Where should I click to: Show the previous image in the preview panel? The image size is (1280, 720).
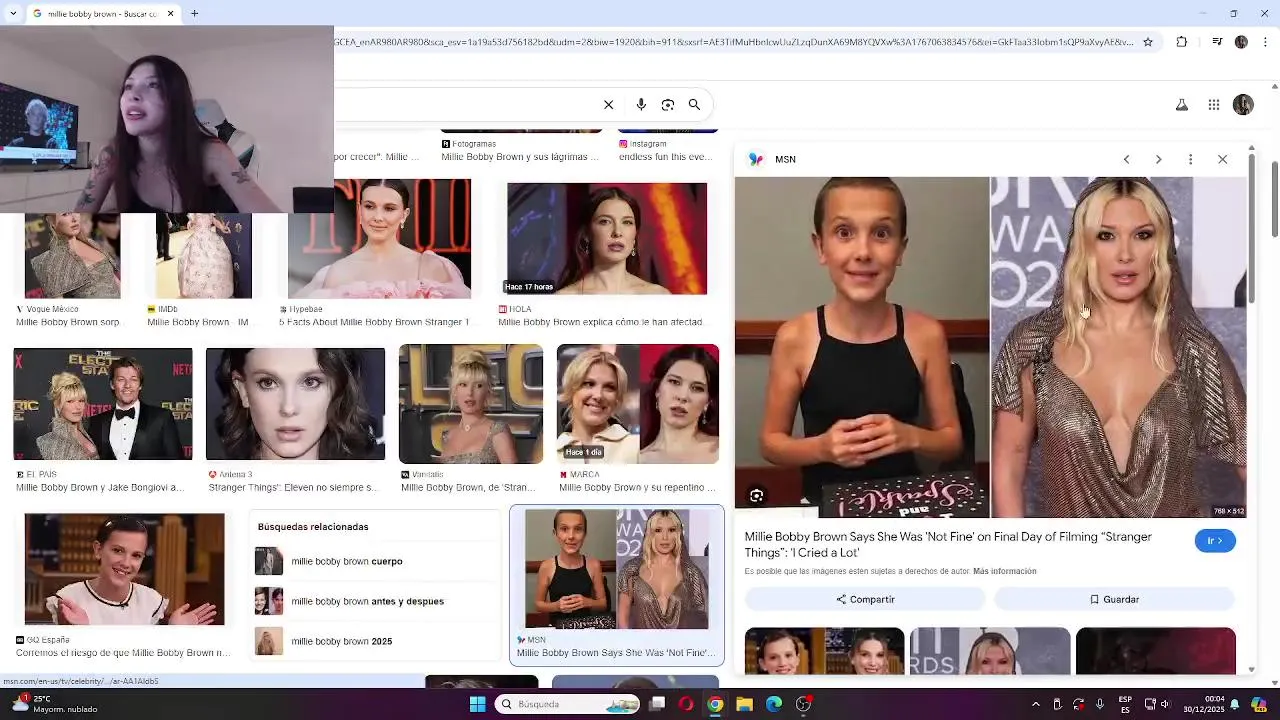[x=1126, y=159]
